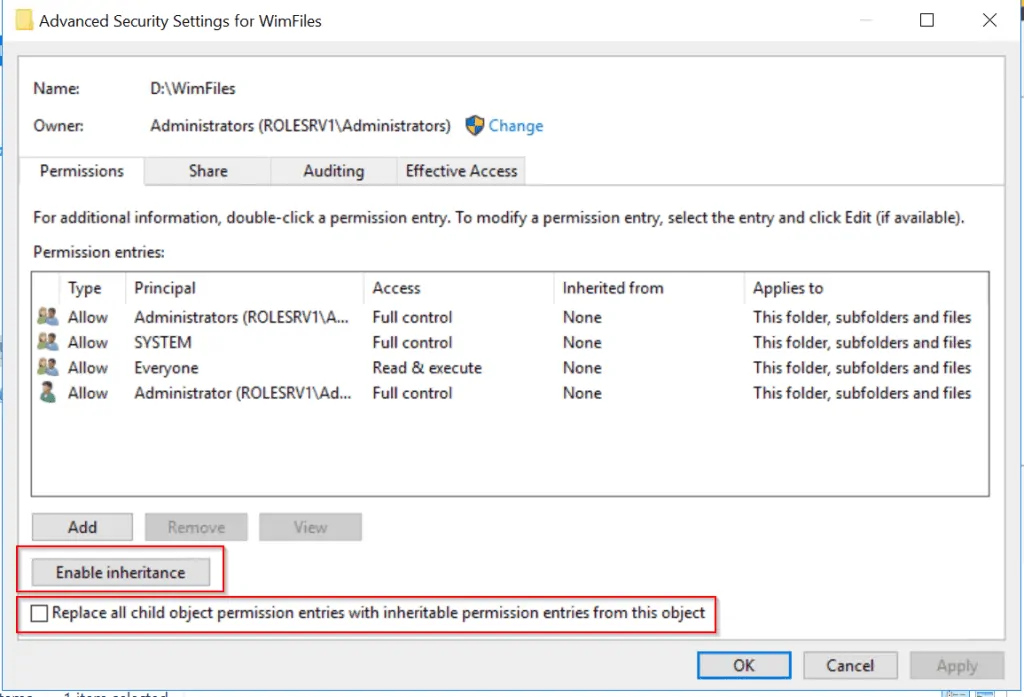Enable replacing child object permission entries
This screenshot has height=697, width=1024.
tap(39, 613)
